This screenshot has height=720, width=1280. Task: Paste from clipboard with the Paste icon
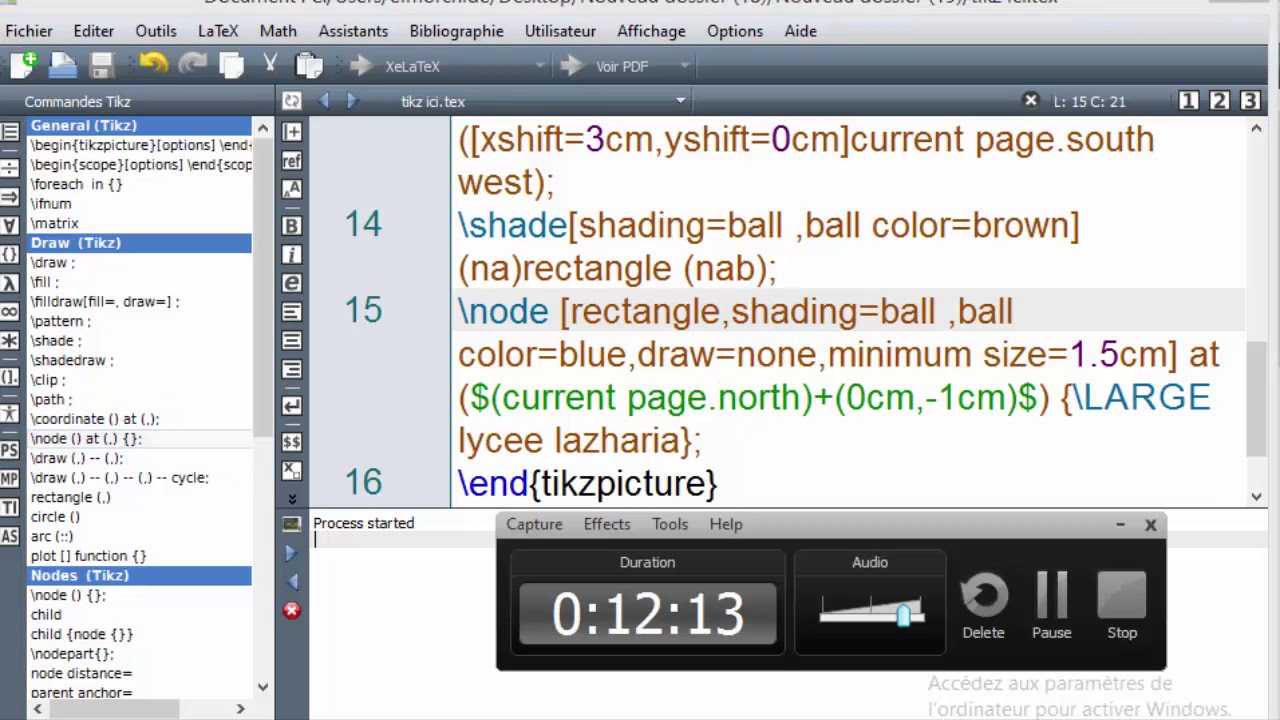coord(309,66)
